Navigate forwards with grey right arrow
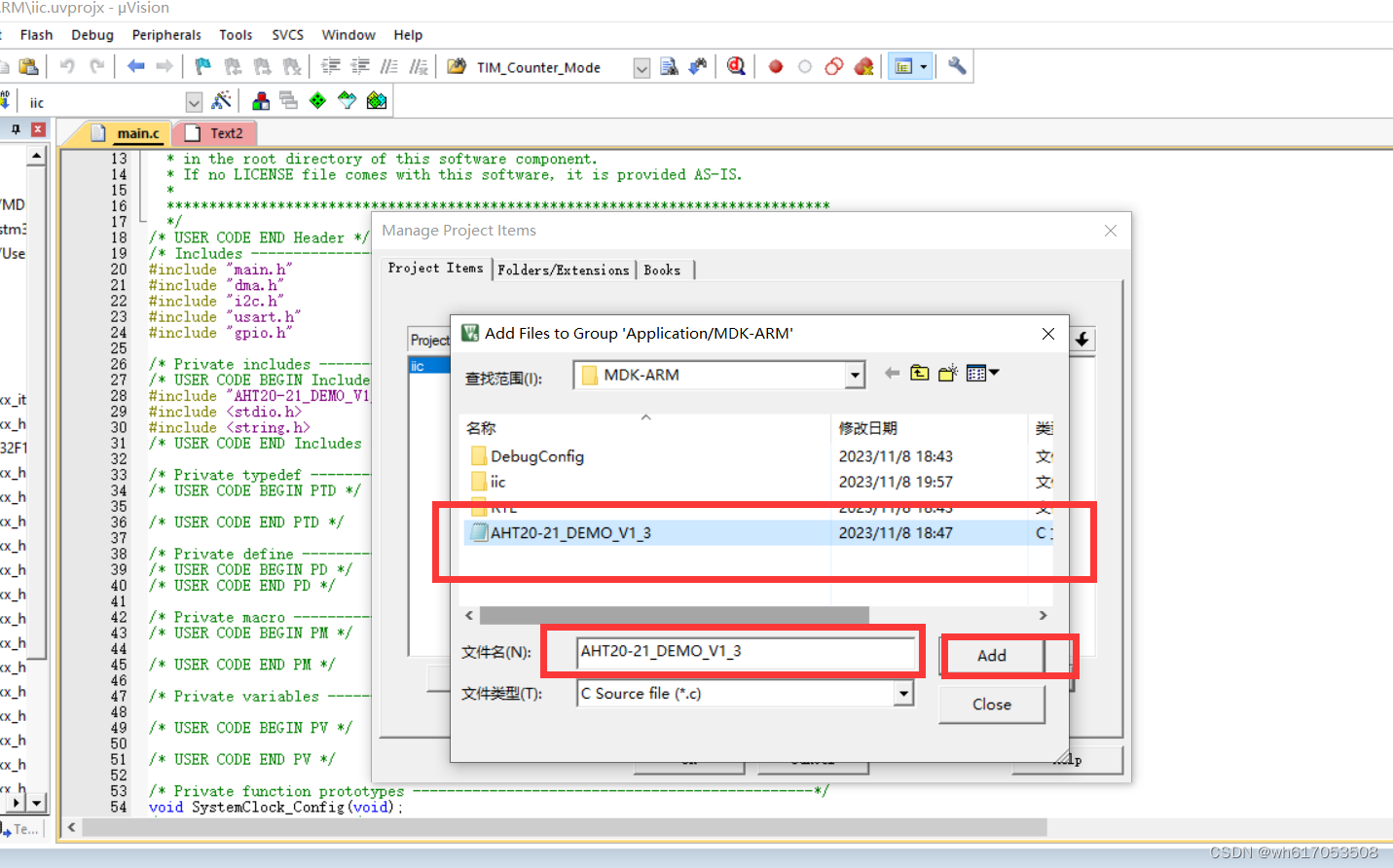The width and height of the screenshot is (1393, 868). click(x=165, y=66)
